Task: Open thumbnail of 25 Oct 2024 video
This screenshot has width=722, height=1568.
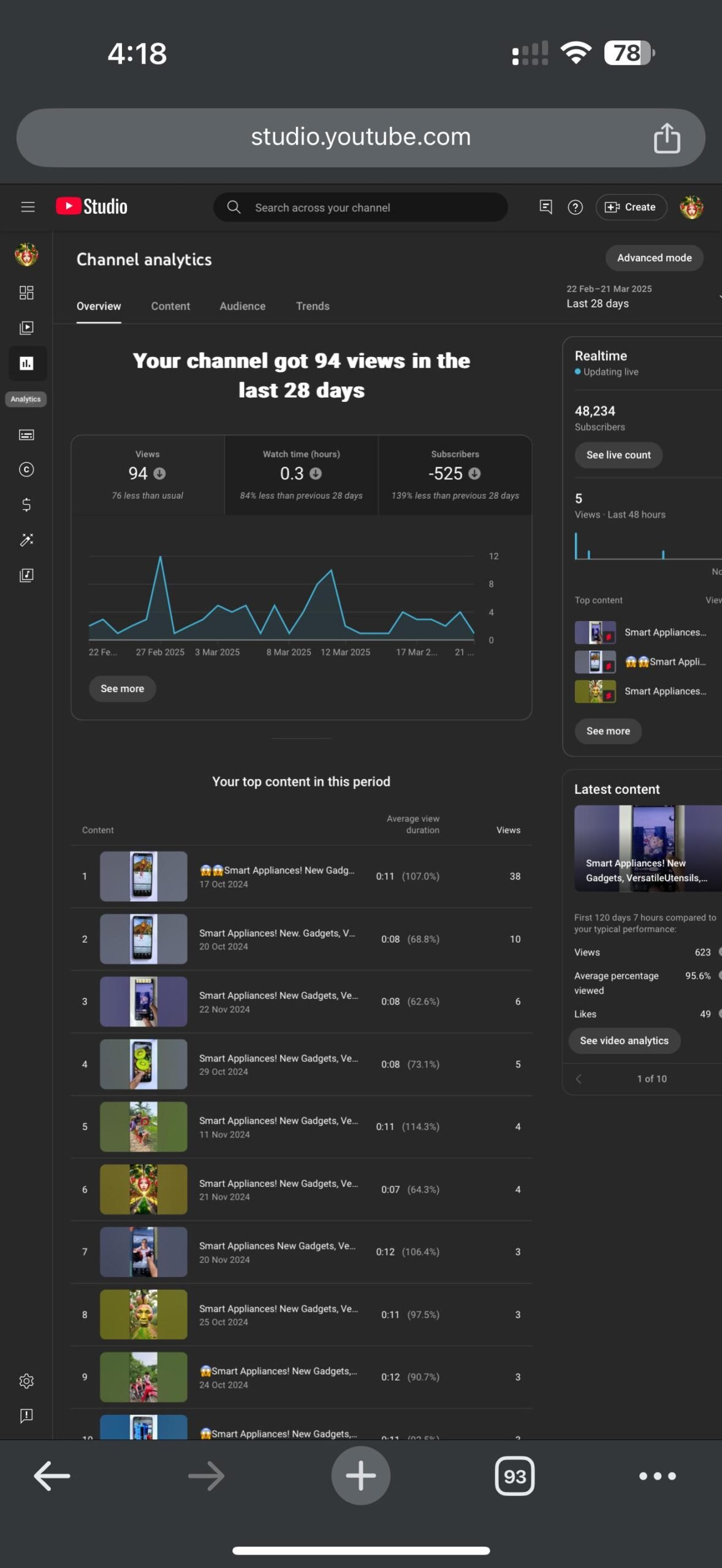Action: pos(143,1314)
